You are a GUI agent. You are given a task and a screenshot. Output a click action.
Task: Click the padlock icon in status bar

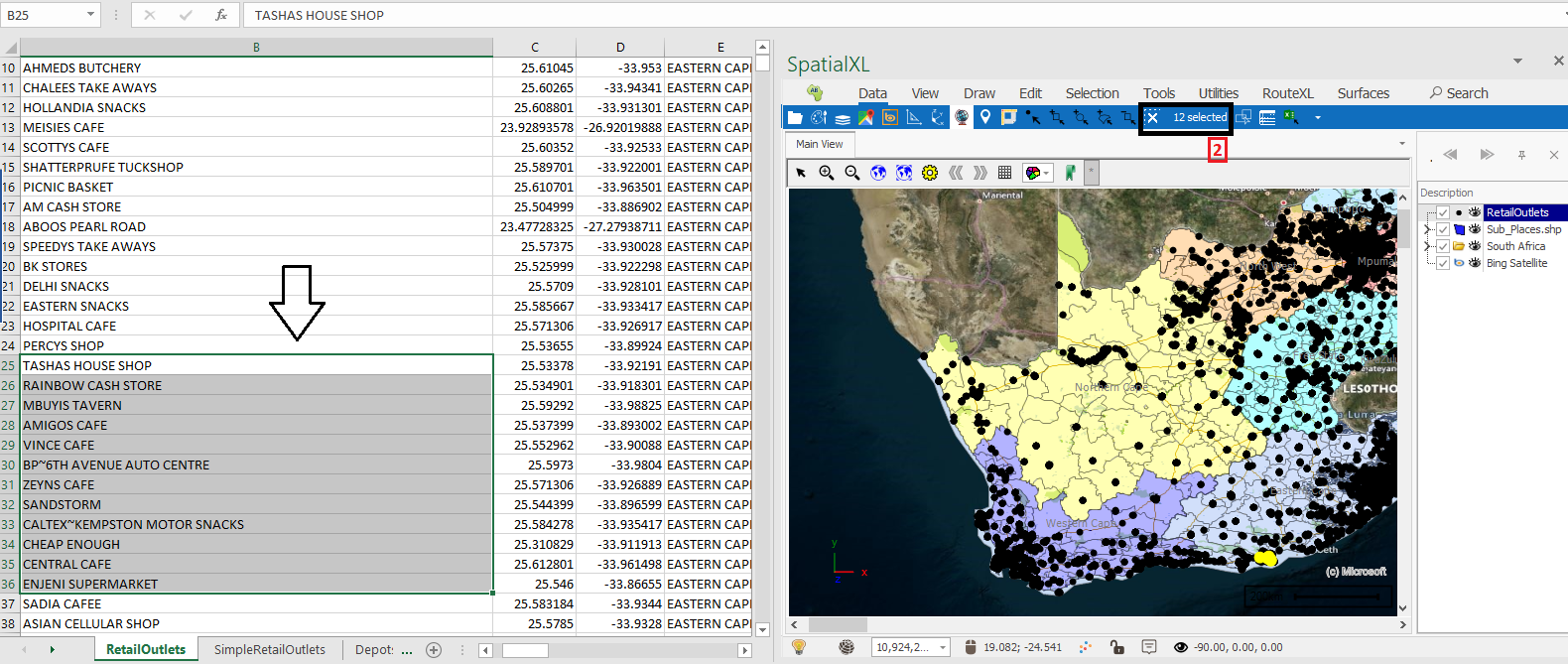[1117, 647]
